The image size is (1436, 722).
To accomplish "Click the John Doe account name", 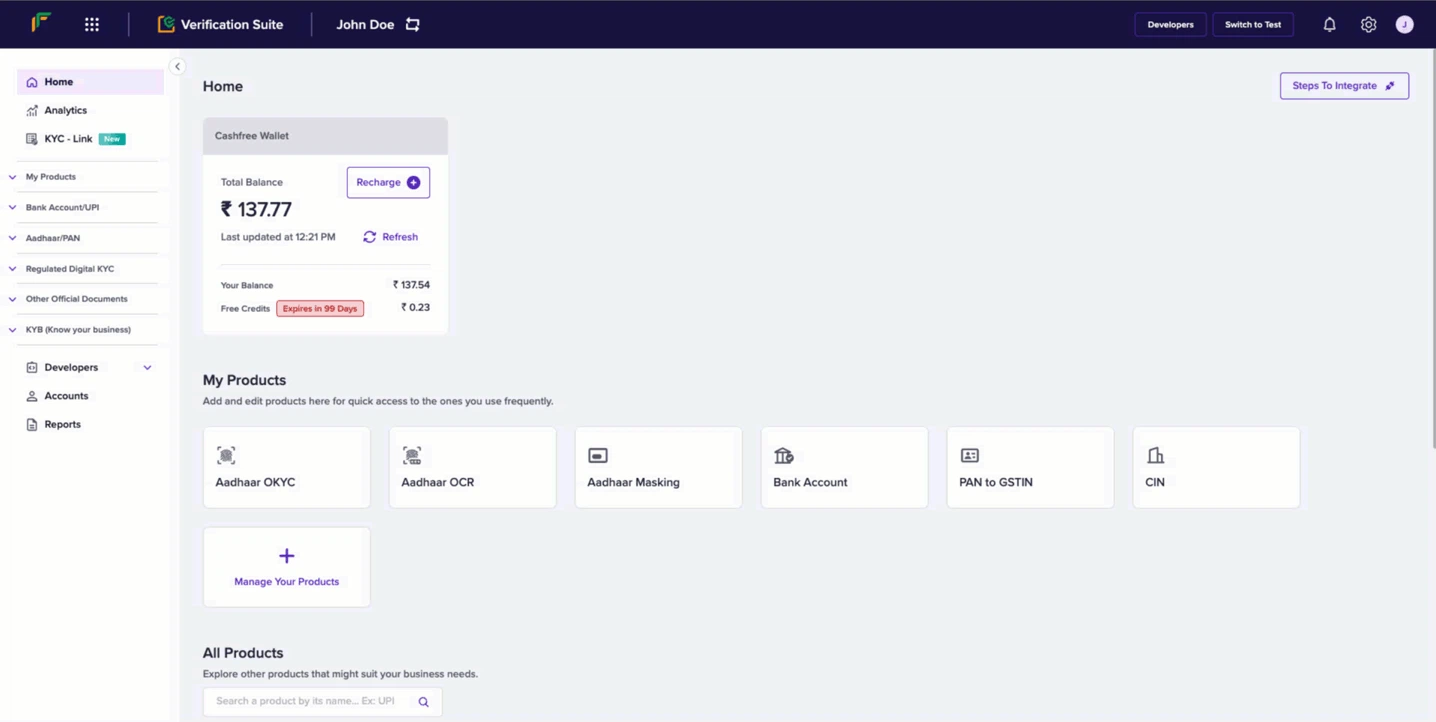I will click(x=365, y=24).
